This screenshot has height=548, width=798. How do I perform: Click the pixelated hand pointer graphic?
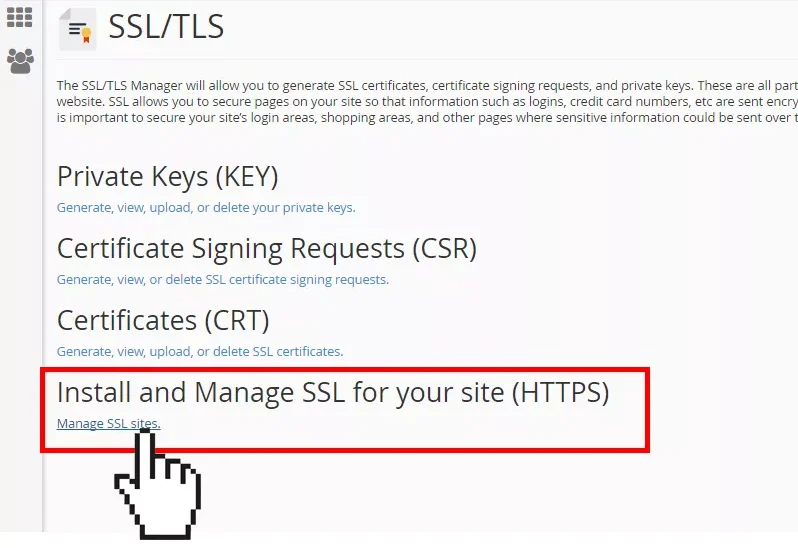[x=158, y=484]
